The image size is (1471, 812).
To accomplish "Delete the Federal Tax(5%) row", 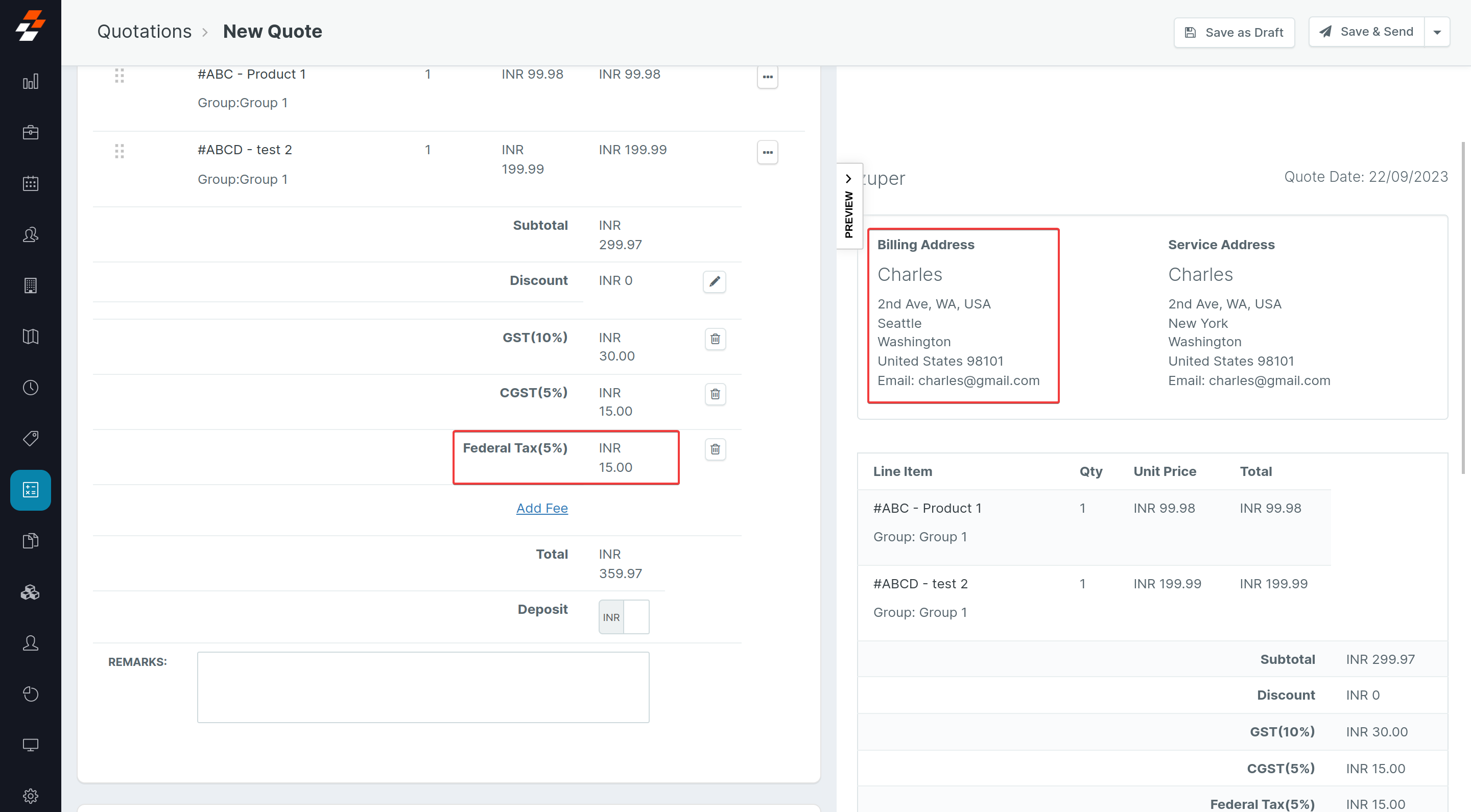I will 715,449.
